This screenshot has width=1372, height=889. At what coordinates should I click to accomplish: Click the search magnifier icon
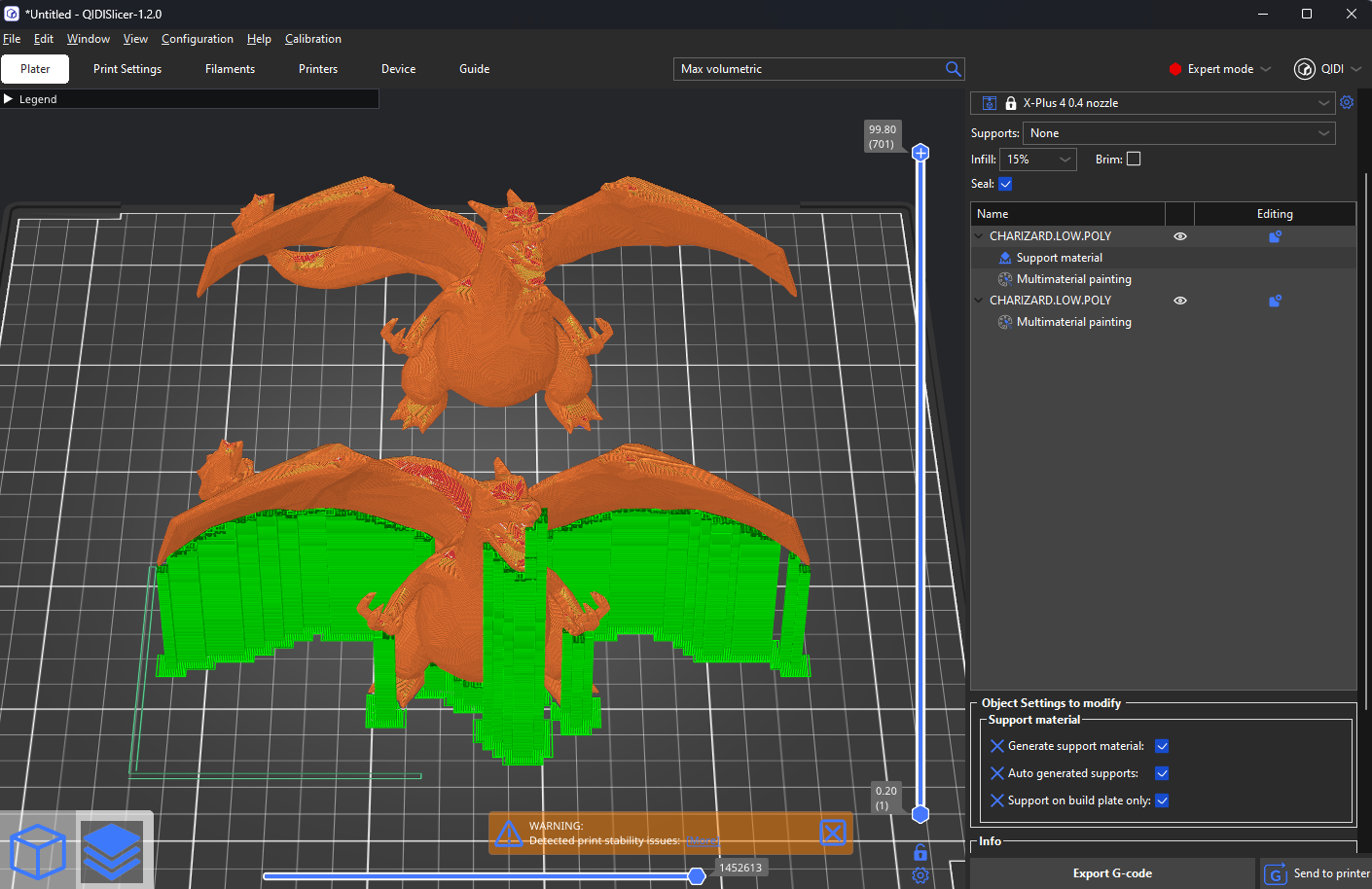(x=954, y=69)
